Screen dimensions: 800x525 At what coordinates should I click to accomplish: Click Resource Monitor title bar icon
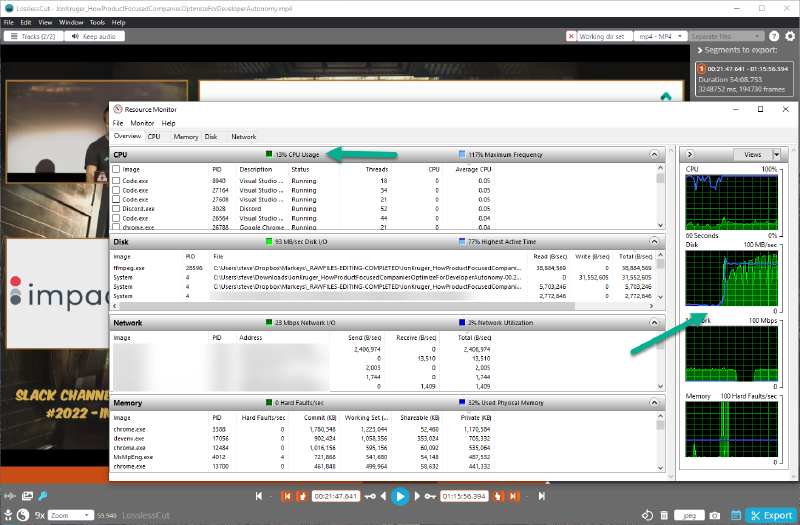[118, 109]
